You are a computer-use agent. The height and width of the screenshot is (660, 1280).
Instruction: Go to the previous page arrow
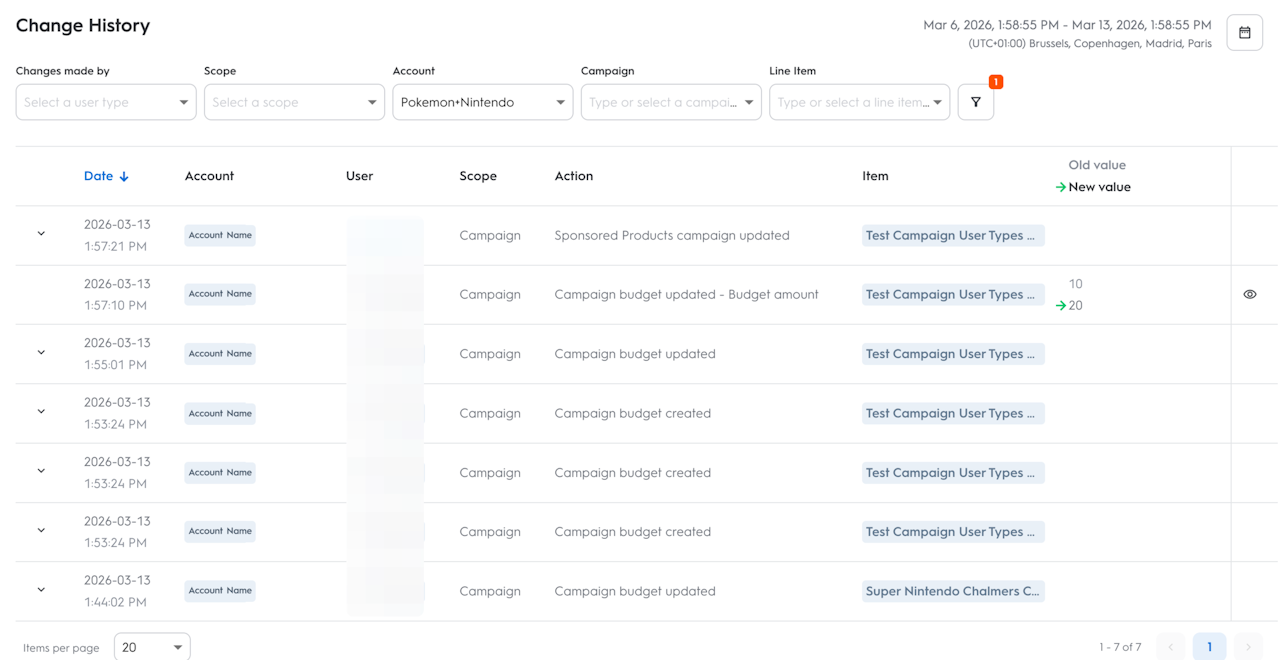[1171, 647]
